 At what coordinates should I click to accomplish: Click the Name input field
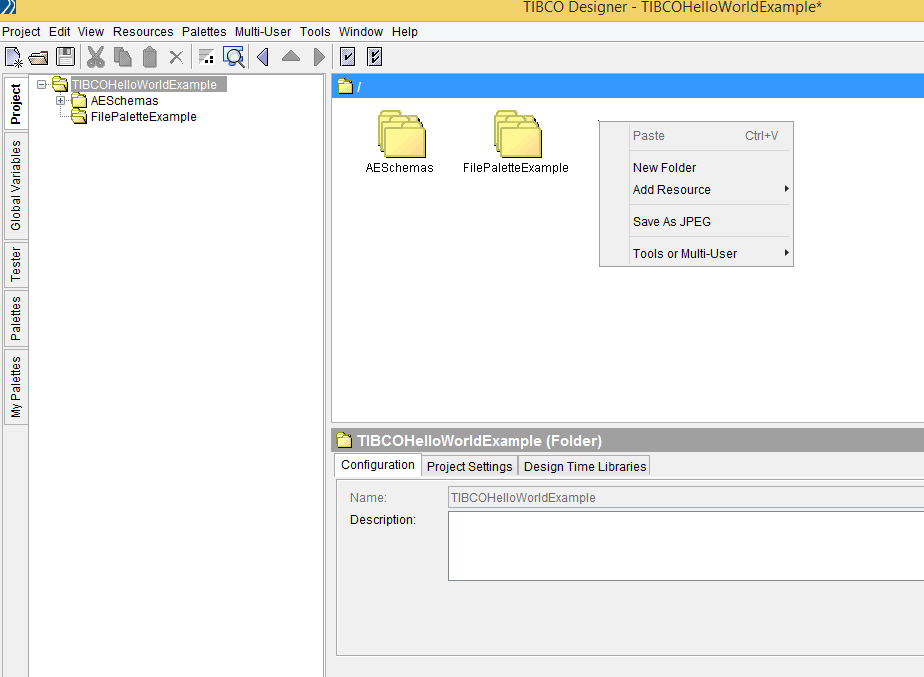tap(686, 498)
